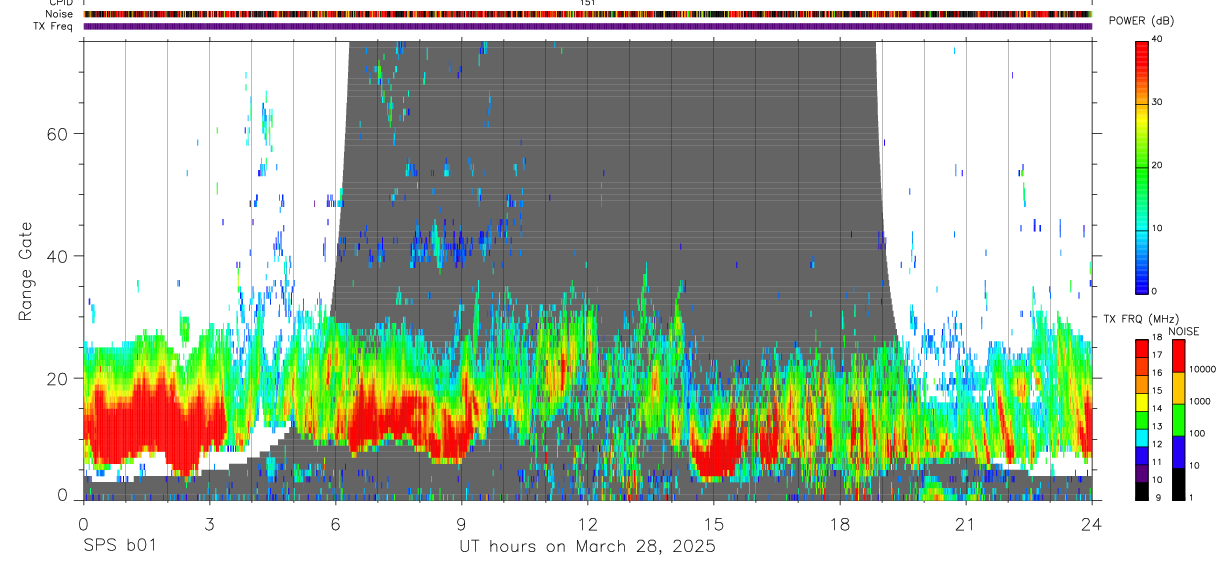The height and width of the screenshot is (567, 1228).
Task: Click the green middle of the POWER colorbar
Action: 1142,166
